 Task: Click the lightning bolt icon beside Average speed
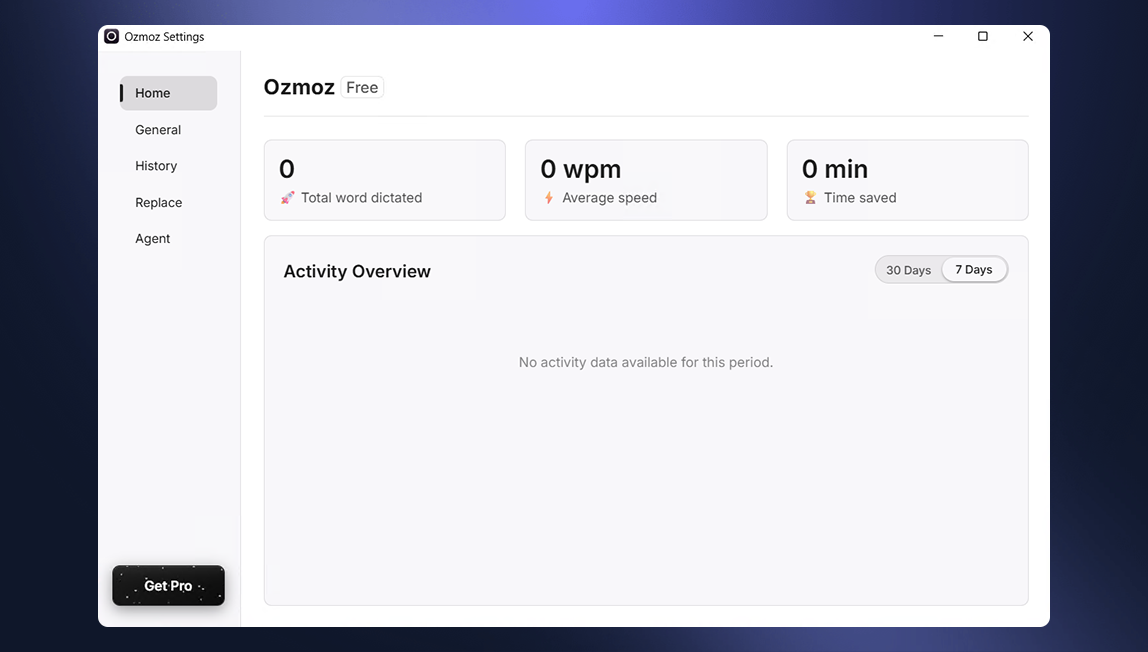[548, 198]
